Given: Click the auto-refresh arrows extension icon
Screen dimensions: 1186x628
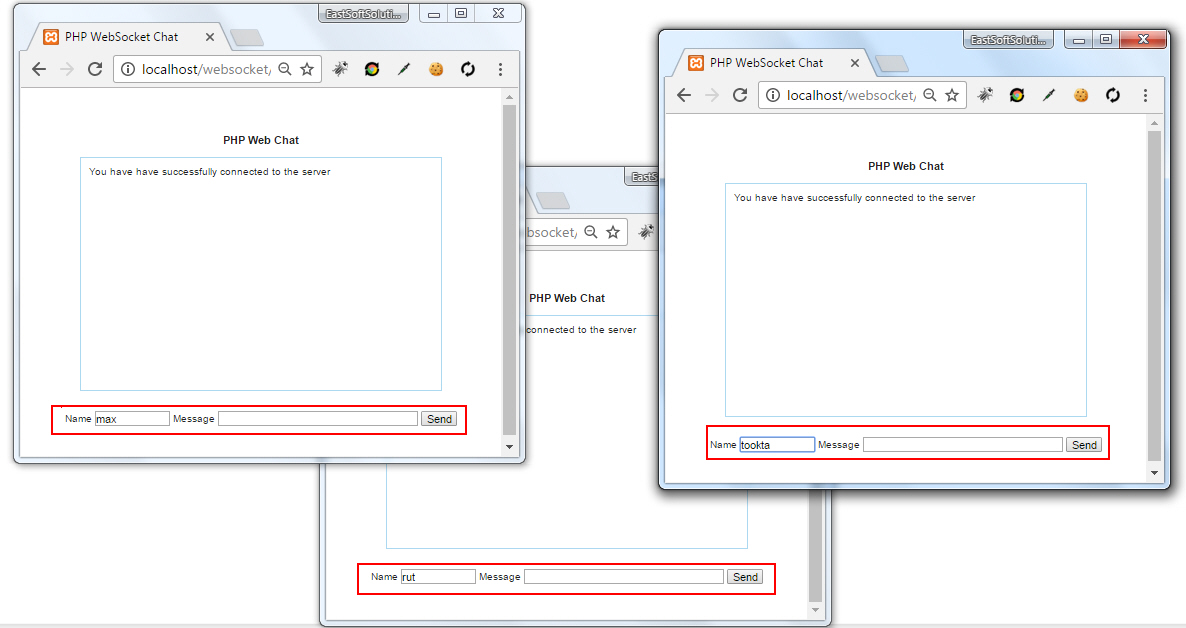Looking at the screenshot, I should point(468,68).
